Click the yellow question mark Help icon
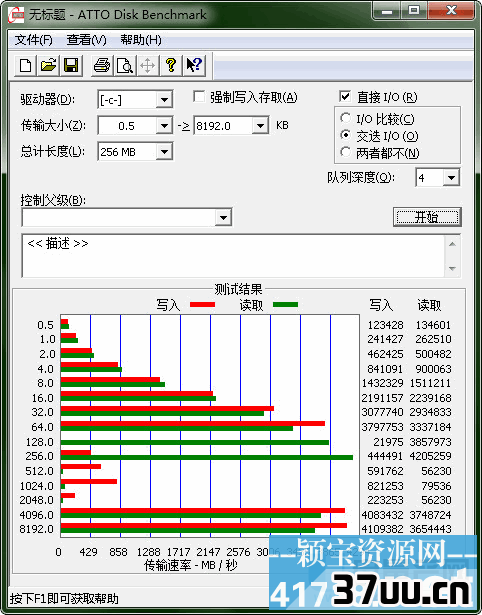Screen dimensions: 482x615 (171, 65)
